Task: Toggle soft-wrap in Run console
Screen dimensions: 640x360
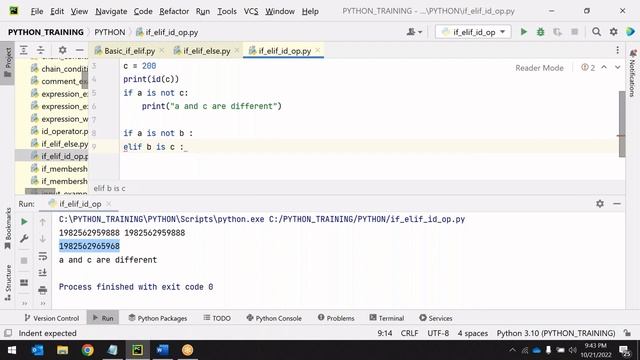Action: click(x=42, y=256)
